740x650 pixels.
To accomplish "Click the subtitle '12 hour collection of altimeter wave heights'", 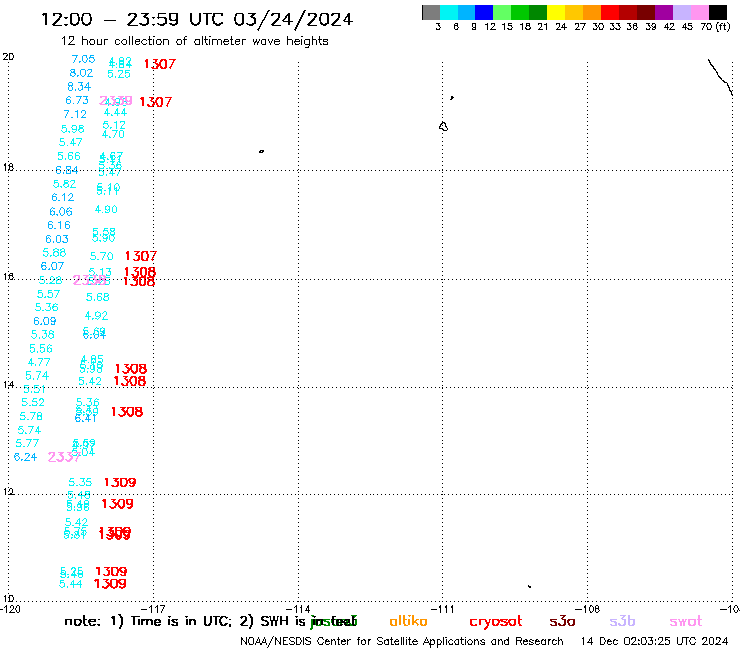I will click(194, 41).
